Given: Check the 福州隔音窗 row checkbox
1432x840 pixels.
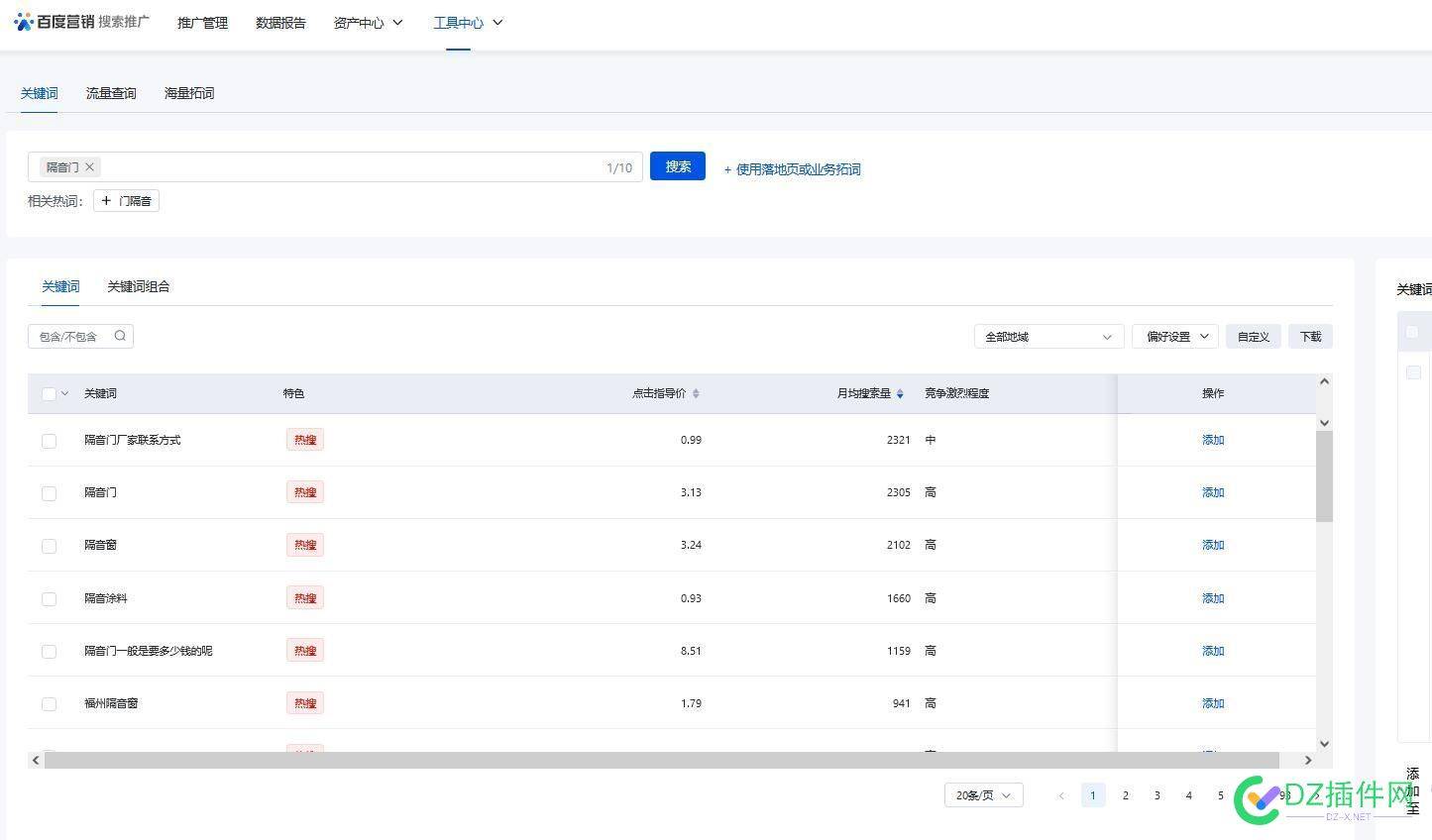Looking at the screenshot, I should (49, 704).
